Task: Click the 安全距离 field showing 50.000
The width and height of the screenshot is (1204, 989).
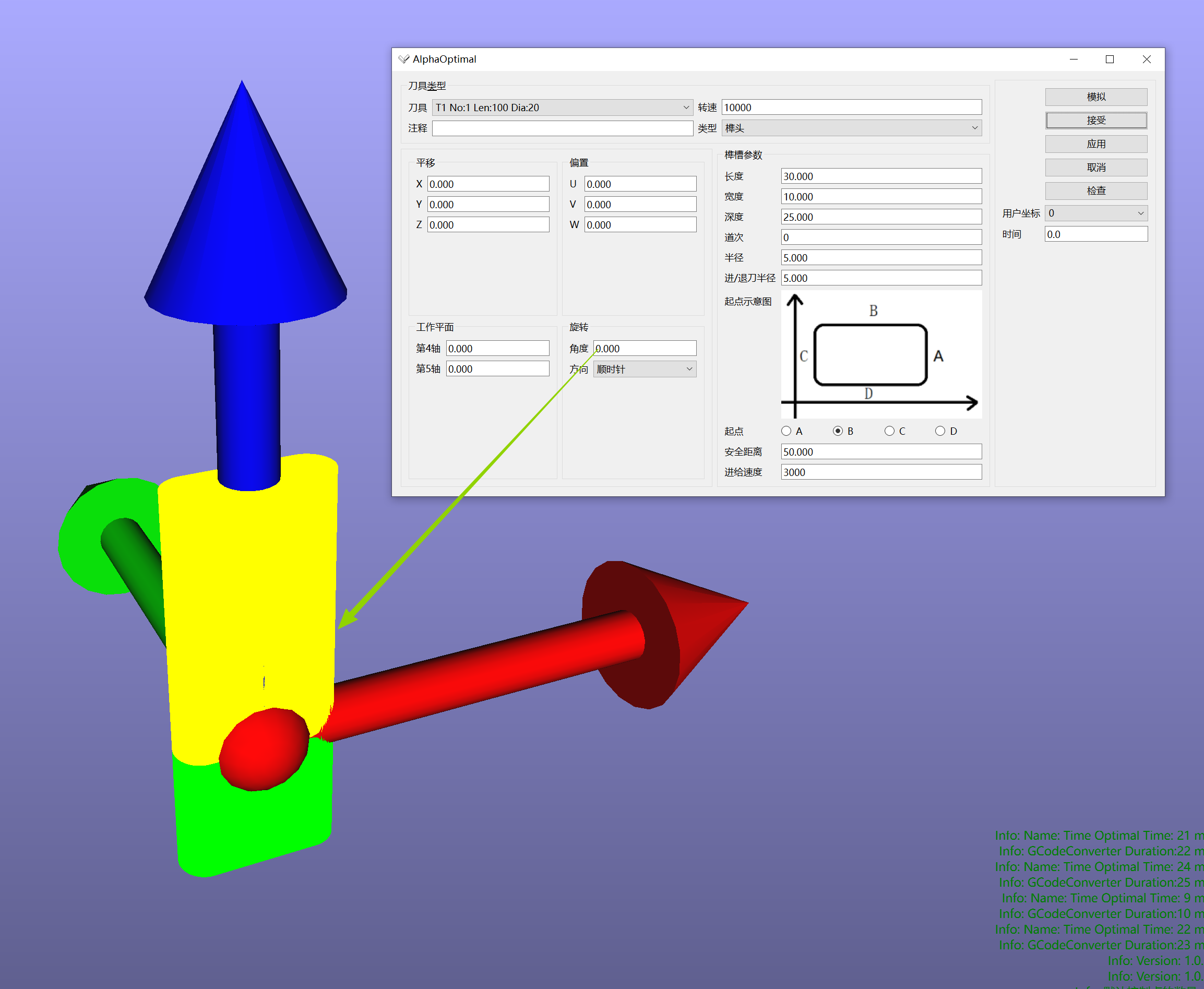Action: coord(880,452)
